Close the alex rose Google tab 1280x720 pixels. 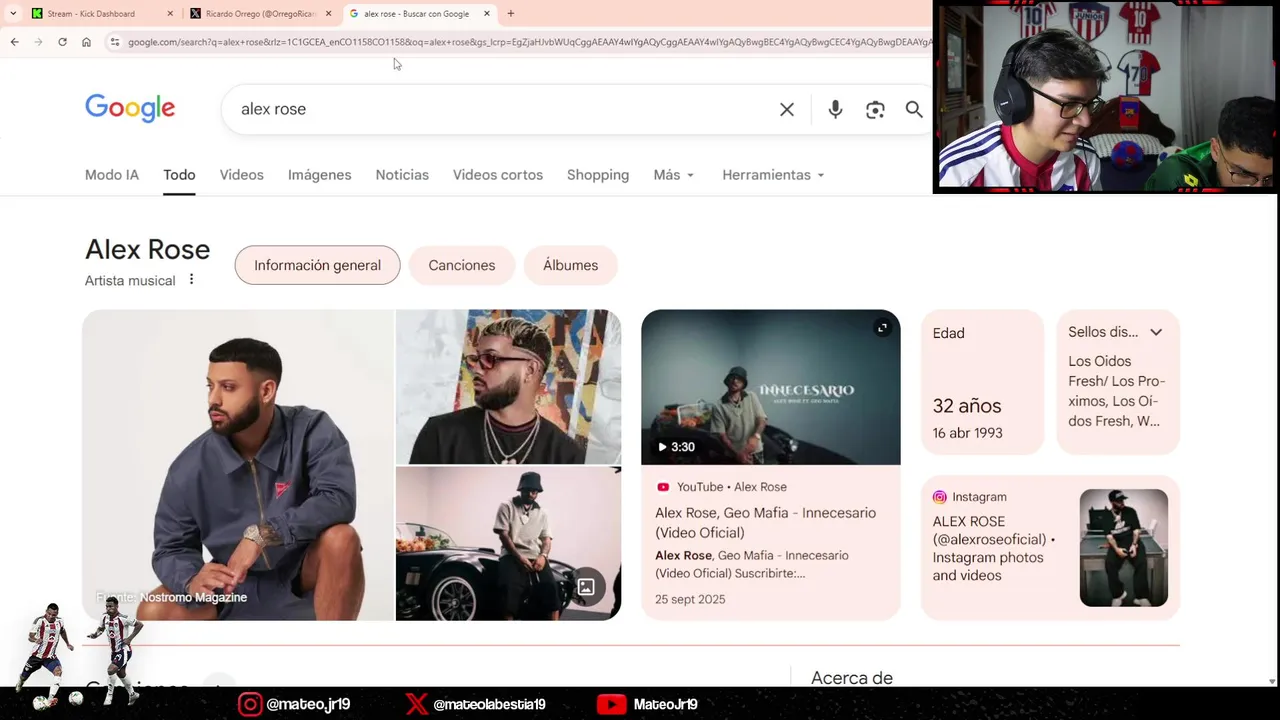(x=487, y=14)
